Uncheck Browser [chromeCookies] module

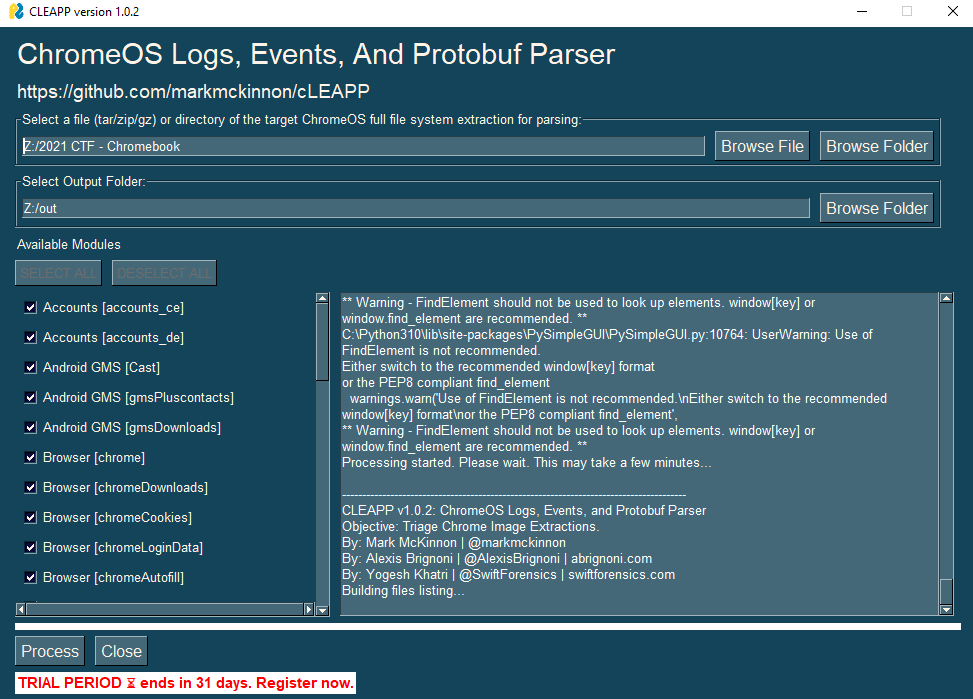(30, 517)
